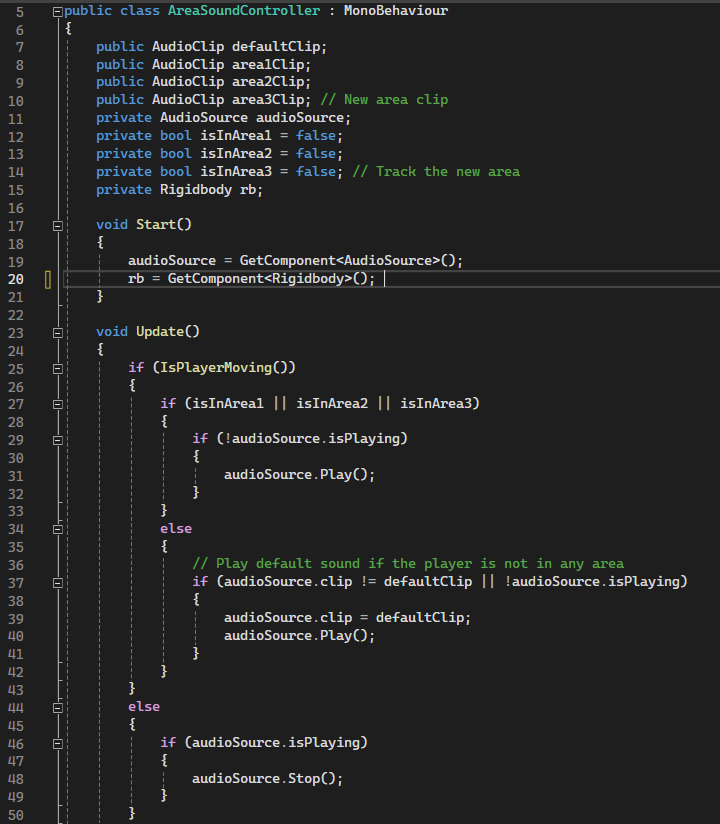
Task: Click the 'IsPlayerMoving' call
Action: [x=216, y=368]
